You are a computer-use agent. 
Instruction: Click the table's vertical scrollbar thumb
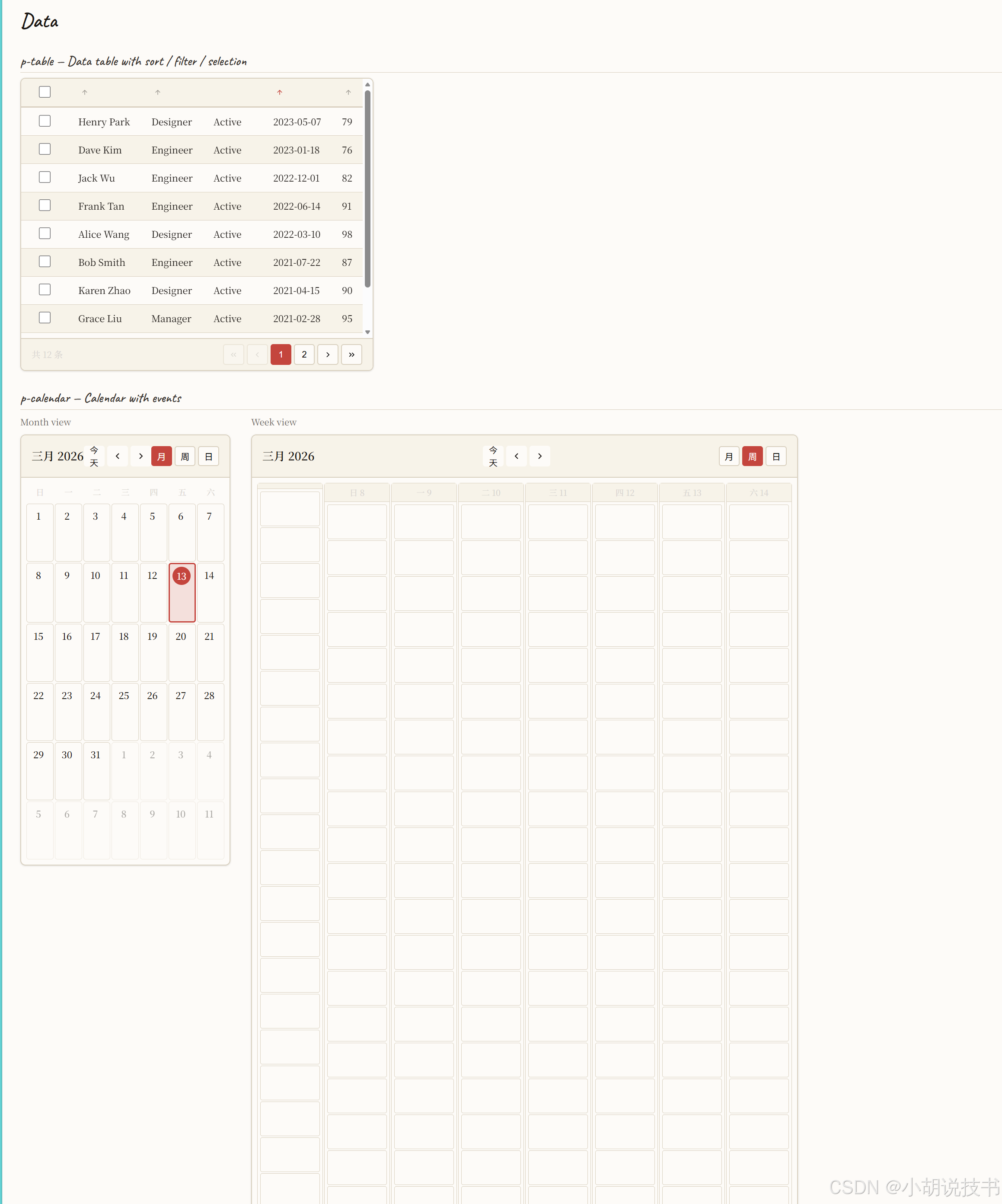[367, 189]
